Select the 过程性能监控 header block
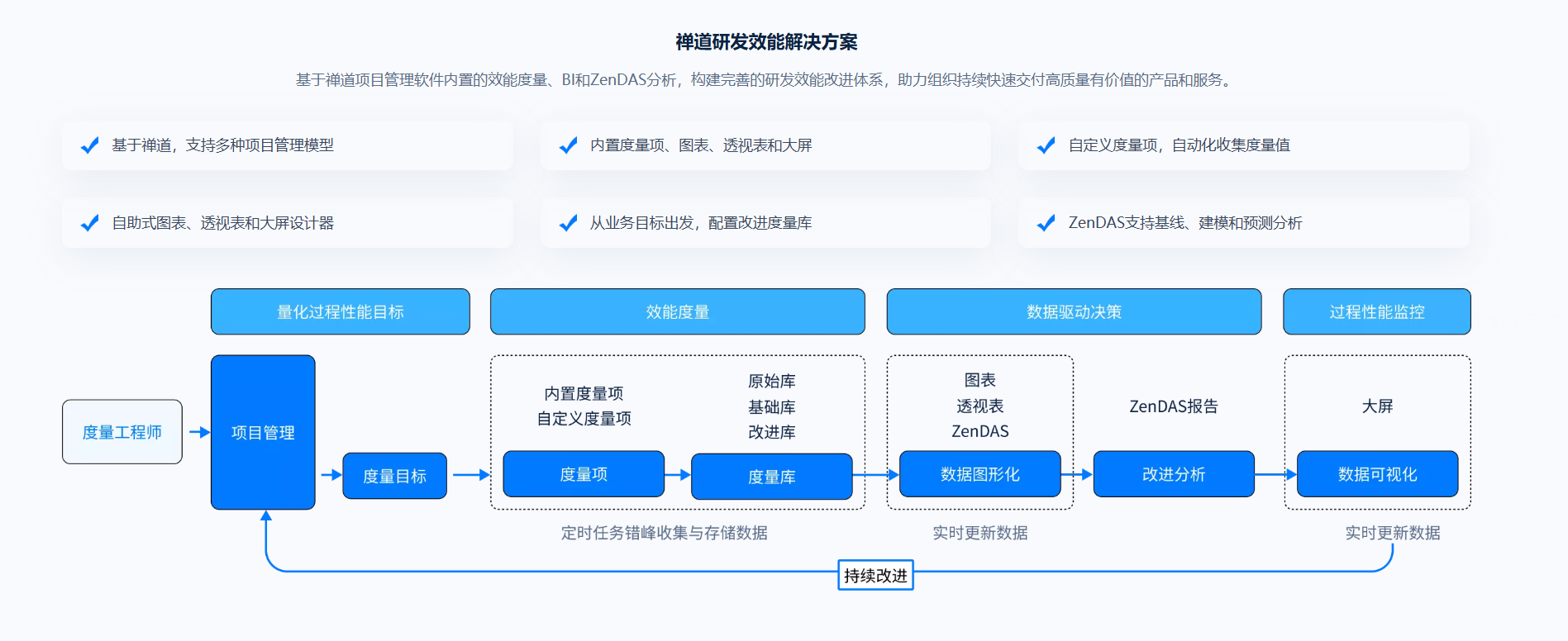The image size is (1568, 641). tap(1377, 311)
